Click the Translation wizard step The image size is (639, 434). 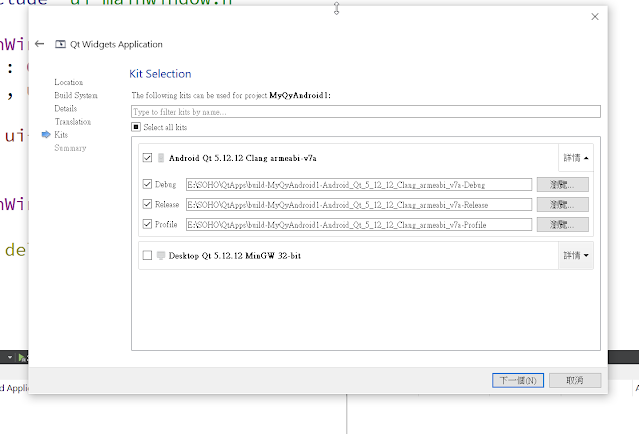(73, 121)
